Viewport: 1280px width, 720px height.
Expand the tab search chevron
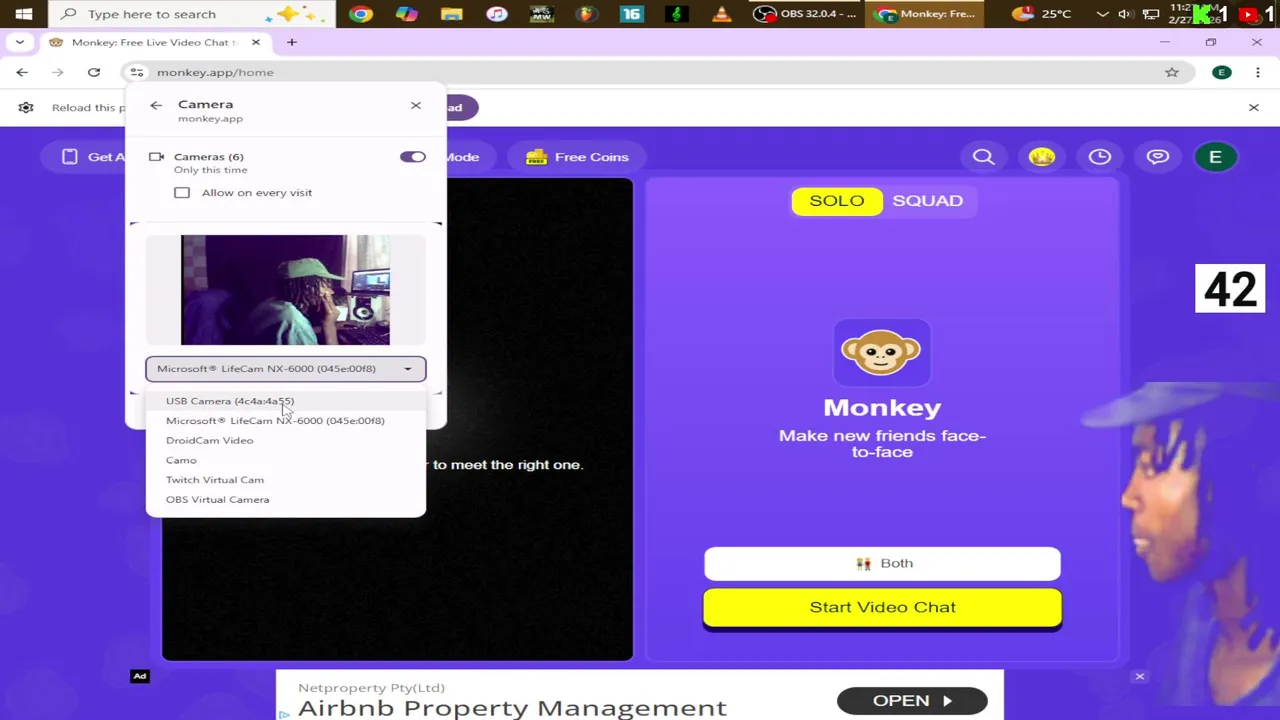click(x=20, y=42)
